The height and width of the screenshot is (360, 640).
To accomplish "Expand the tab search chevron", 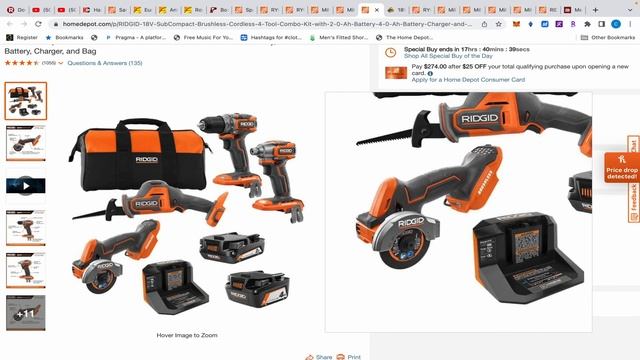I will (x=630, y=9).
